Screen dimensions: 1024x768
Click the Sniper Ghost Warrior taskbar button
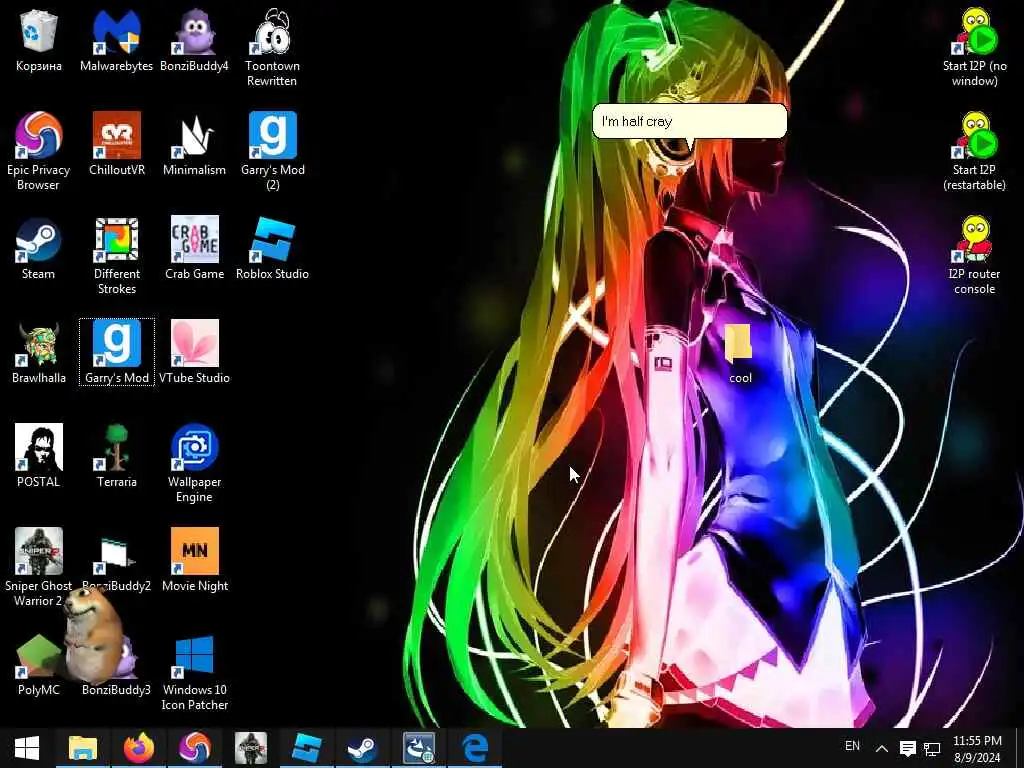pos(251,748)
